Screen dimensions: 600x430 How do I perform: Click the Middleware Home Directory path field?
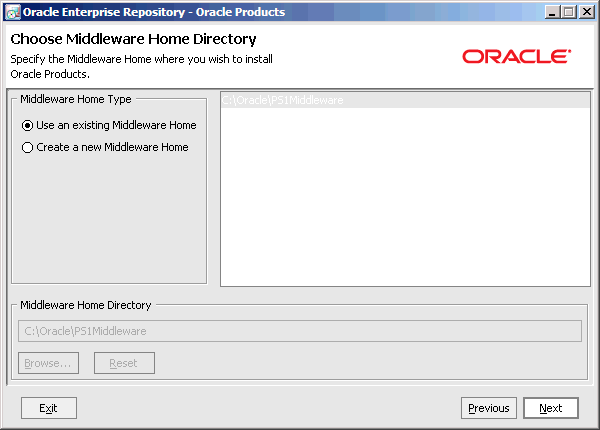point(300,331)
